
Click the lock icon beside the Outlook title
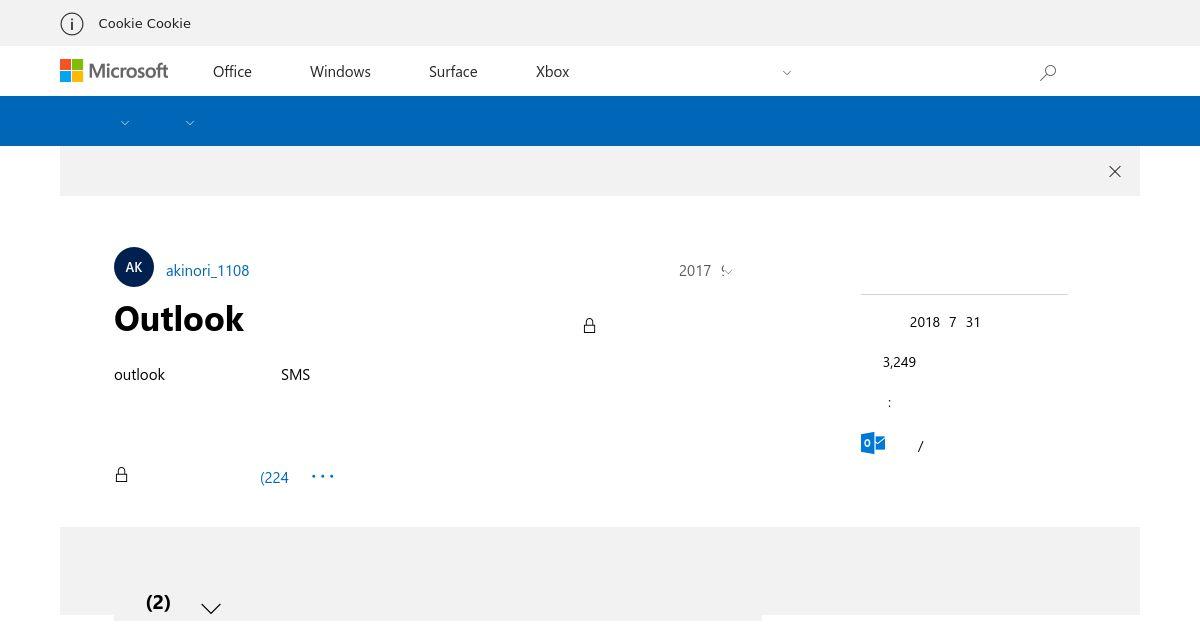590,326
